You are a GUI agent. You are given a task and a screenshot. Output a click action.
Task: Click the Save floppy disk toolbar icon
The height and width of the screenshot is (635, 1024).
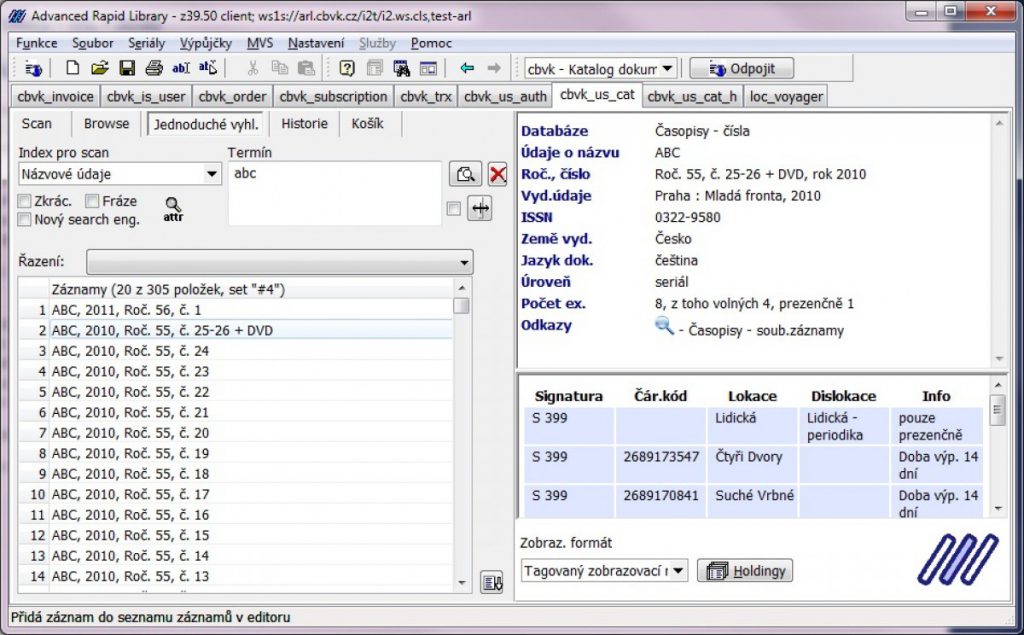pos(127,68)
